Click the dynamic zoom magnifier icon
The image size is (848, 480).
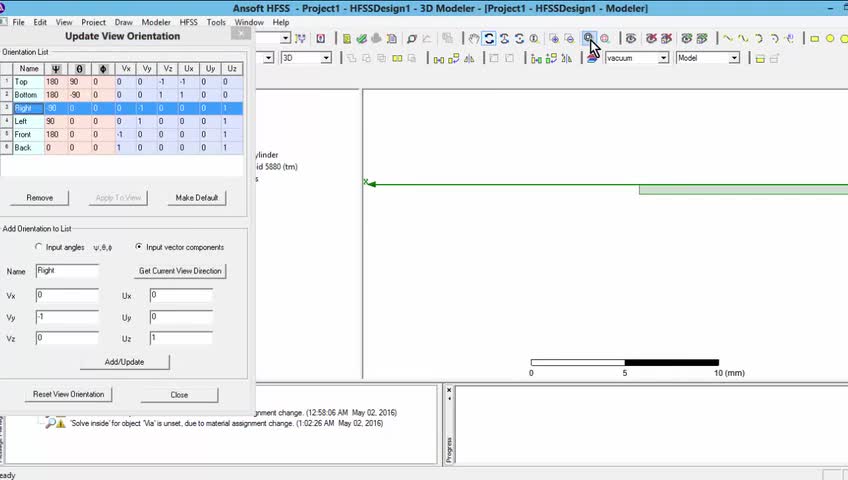[534, 39]
